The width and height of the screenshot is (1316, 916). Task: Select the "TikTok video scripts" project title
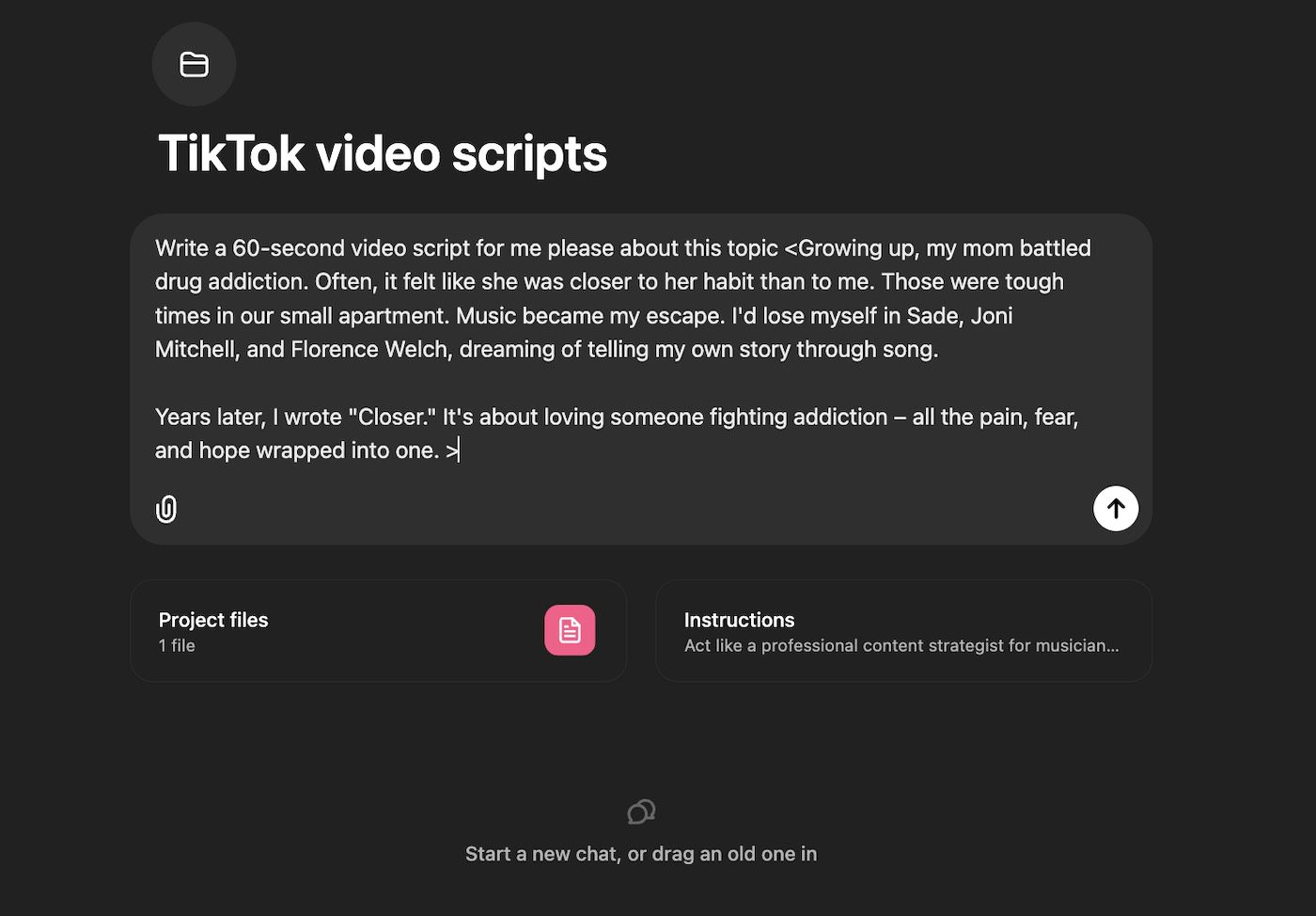click(x=383, y=153)
